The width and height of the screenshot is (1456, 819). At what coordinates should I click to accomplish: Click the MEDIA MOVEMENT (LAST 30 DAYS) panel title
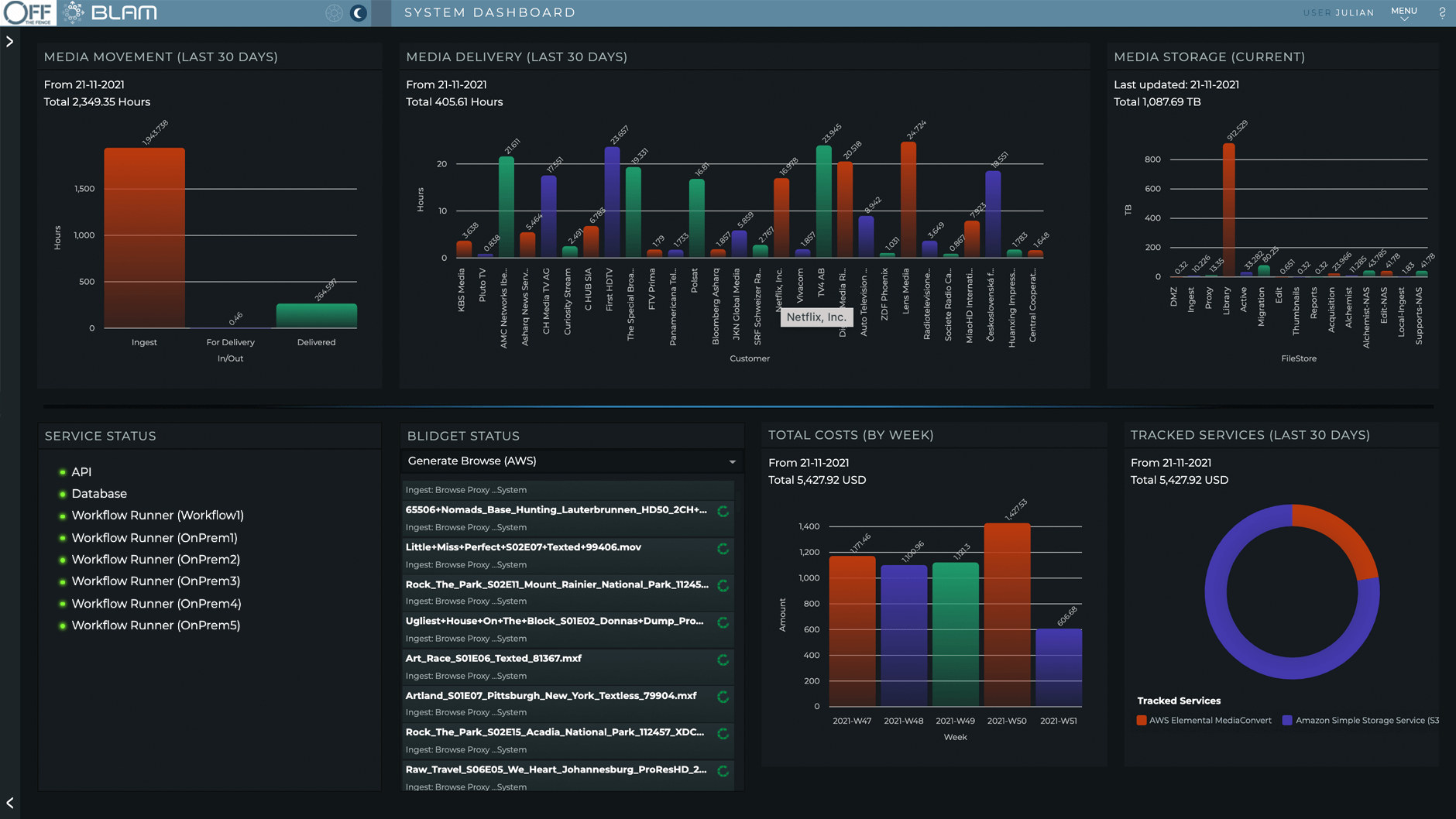click(x=161, y=57)
